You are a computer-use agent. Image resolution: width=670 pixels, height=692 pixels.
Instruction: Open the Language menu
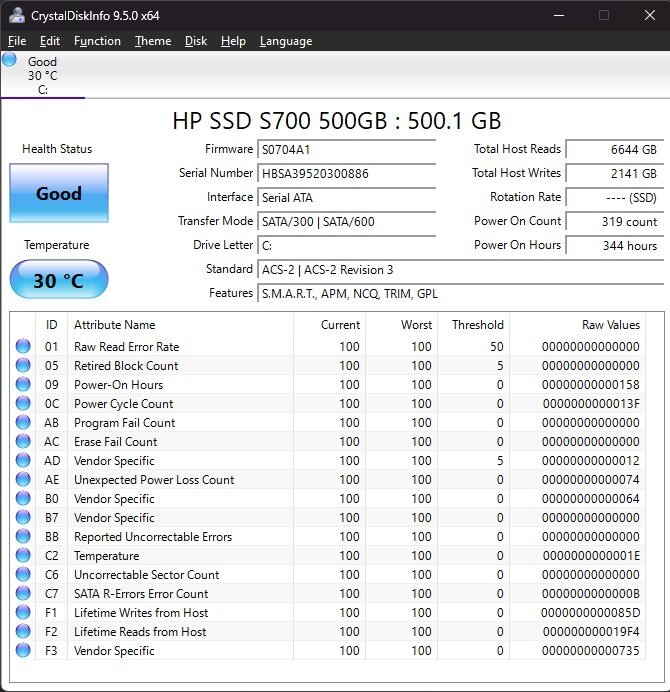pyautogui.click(x=286, y=41)
